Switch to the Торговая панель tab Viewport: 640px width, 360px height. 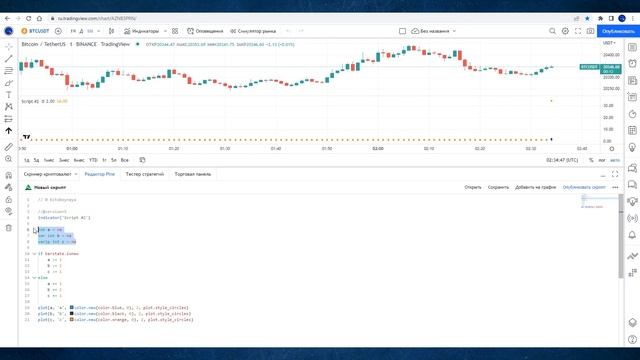(193, 174)
